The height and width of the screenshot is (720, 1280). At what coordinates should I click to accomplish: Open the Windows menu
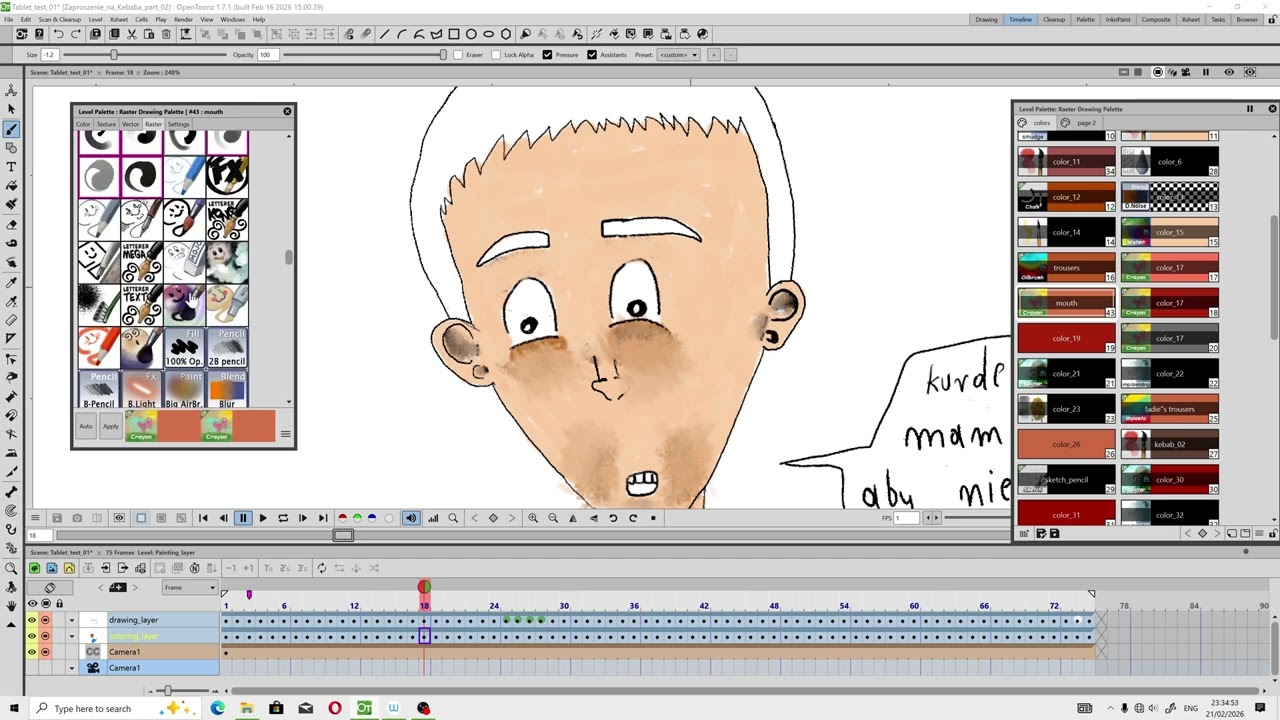coord(233,19)
